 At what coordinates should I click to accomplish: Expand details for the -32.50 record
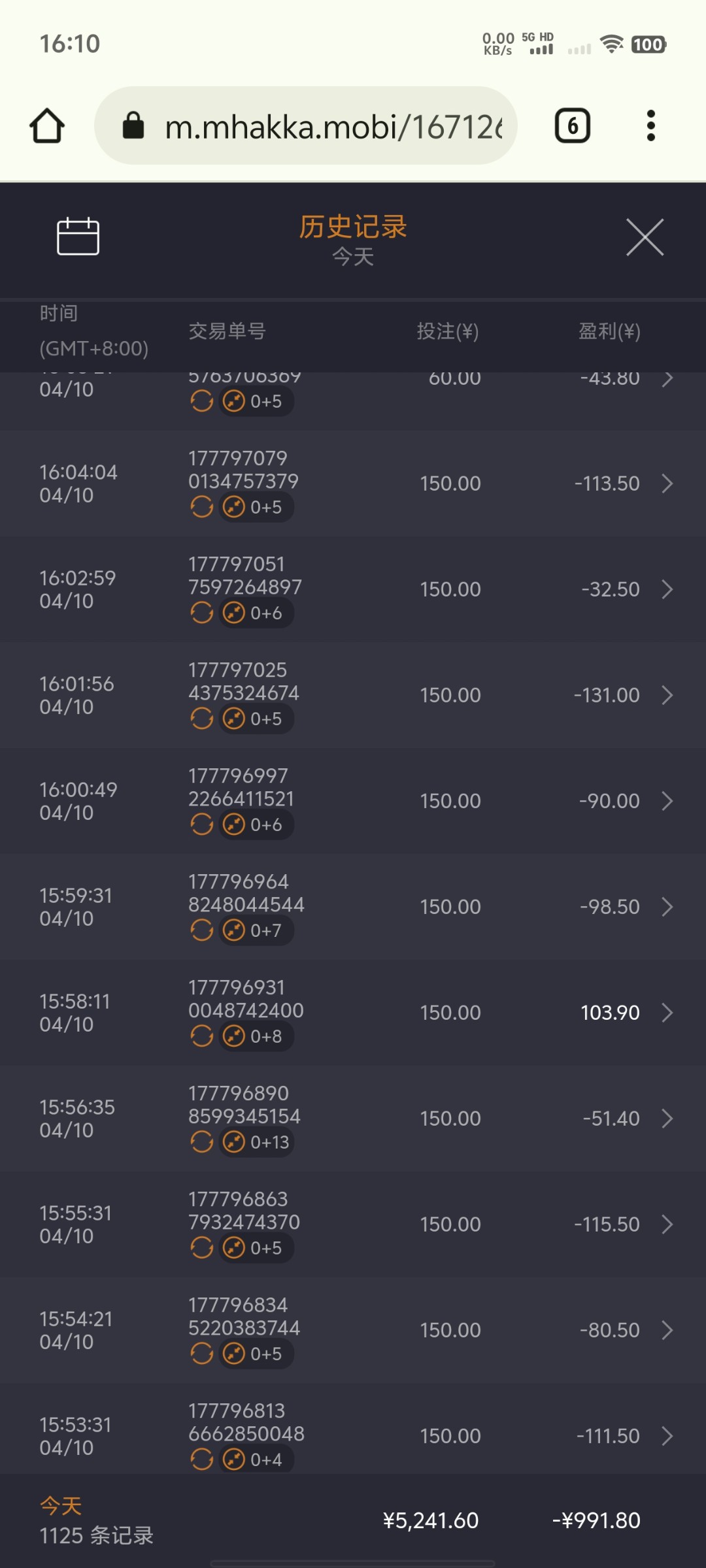[x=667, y=589]
